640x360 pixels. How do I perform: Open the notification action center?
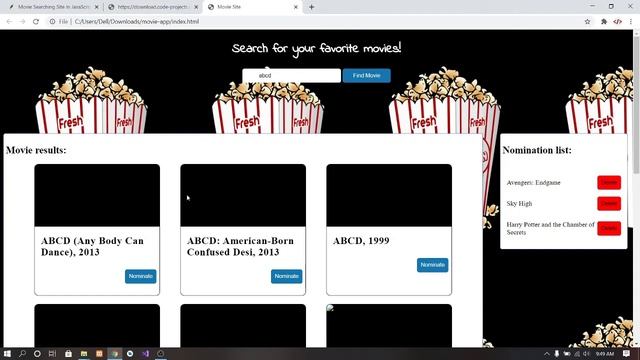626,353
